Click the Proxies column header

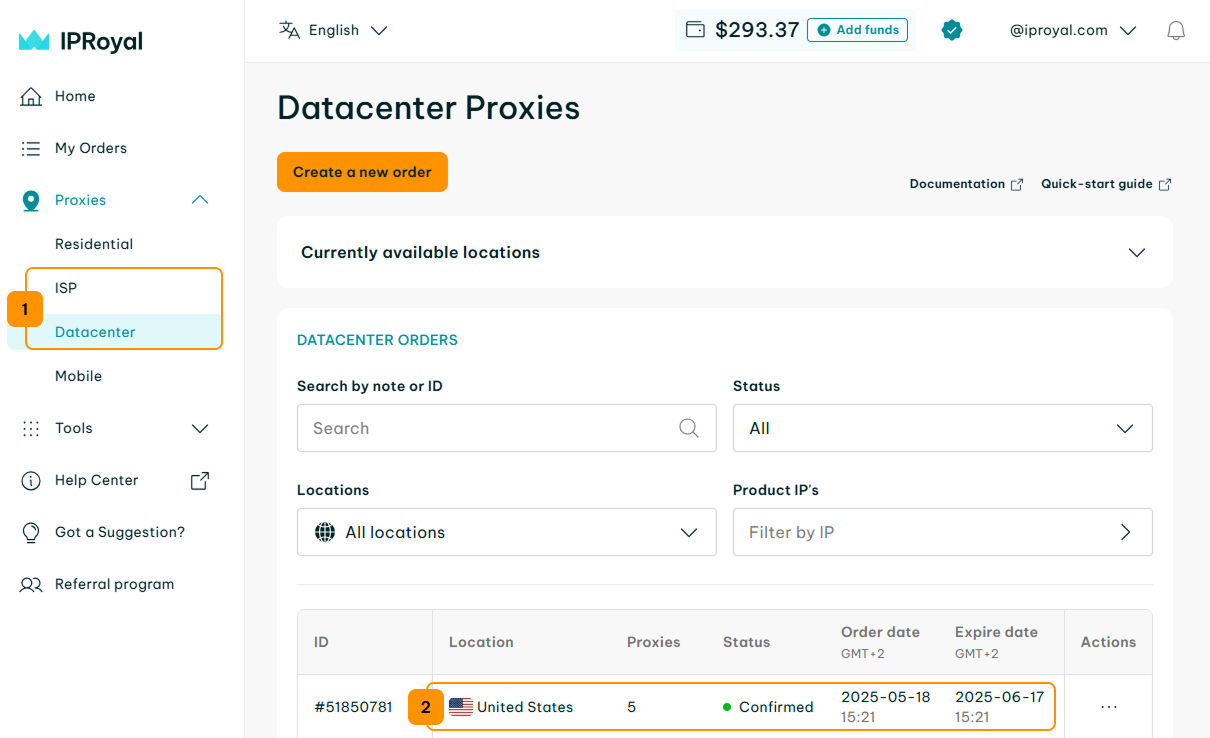point(654,642)
